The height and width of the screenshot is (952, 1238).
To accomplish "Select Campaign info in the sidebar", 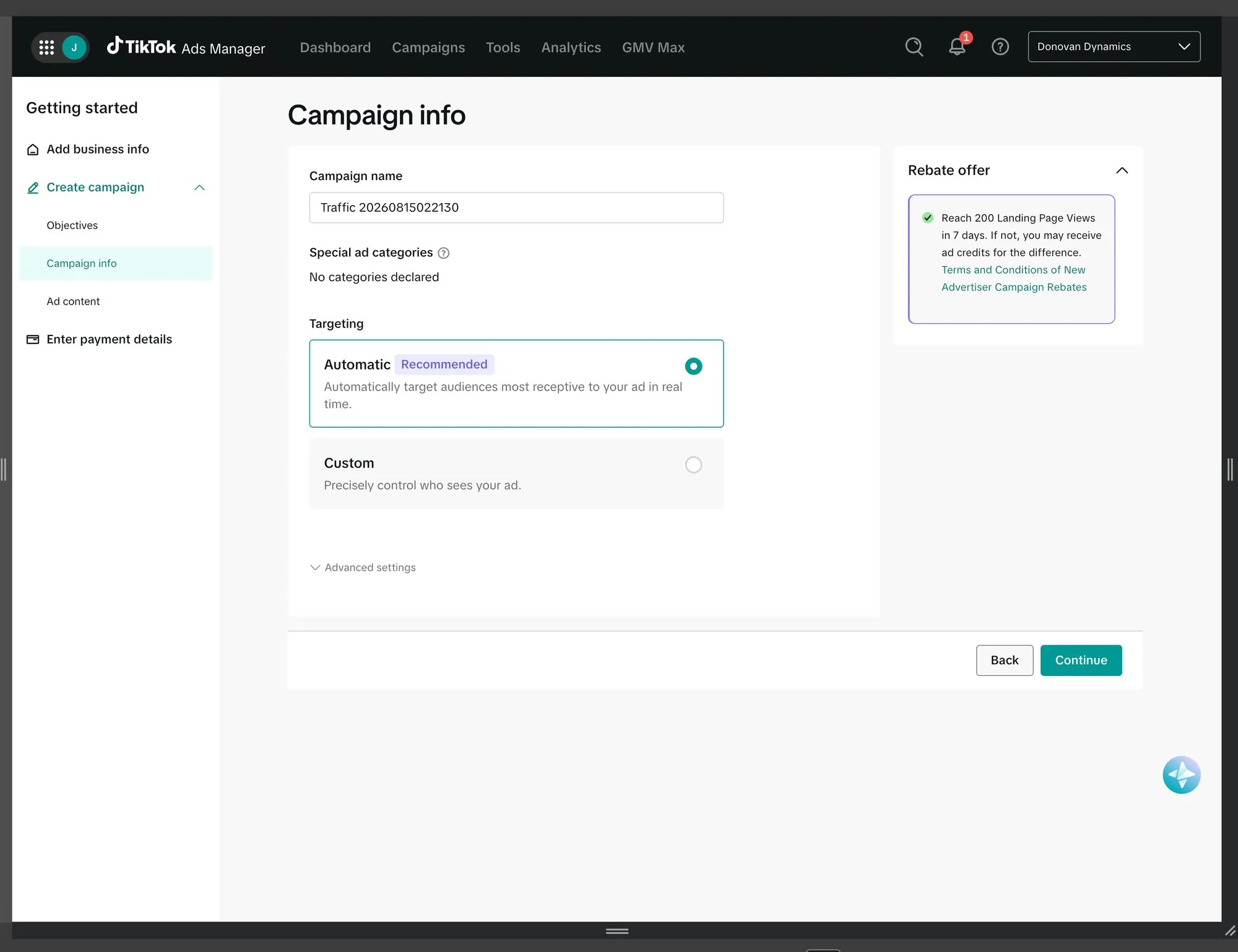I will [x=116, y=264].
